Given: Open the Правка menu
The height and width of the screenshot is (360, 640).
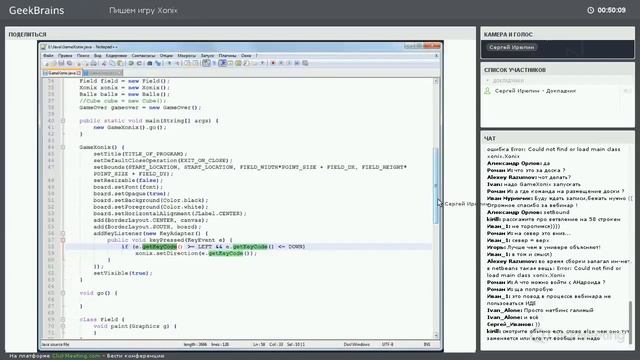Looking at the screenshot, I should tap(65, 56).
